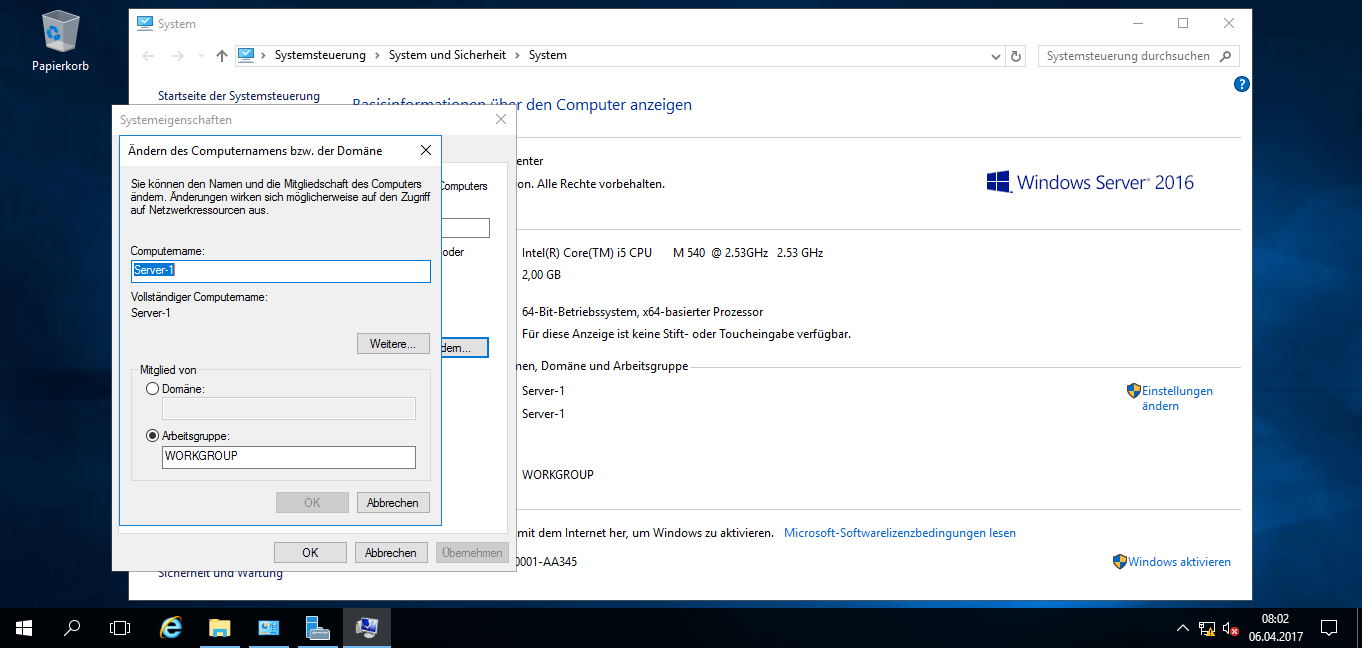Click the muted volume tray icon
The height and width of the screenshot is (648, 1362).
1231,628
